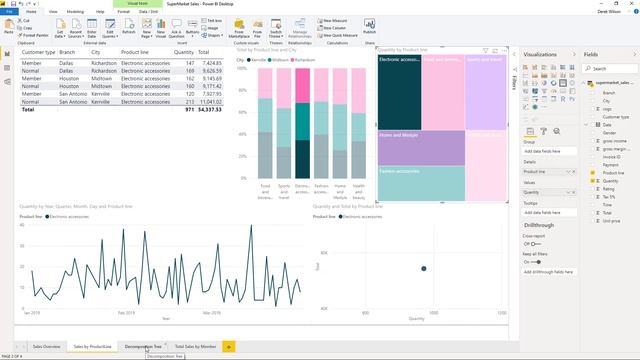The width and height of the screenshot is (640, 360).
Task: Create a New Measure
Action: (x=332, y=20)
